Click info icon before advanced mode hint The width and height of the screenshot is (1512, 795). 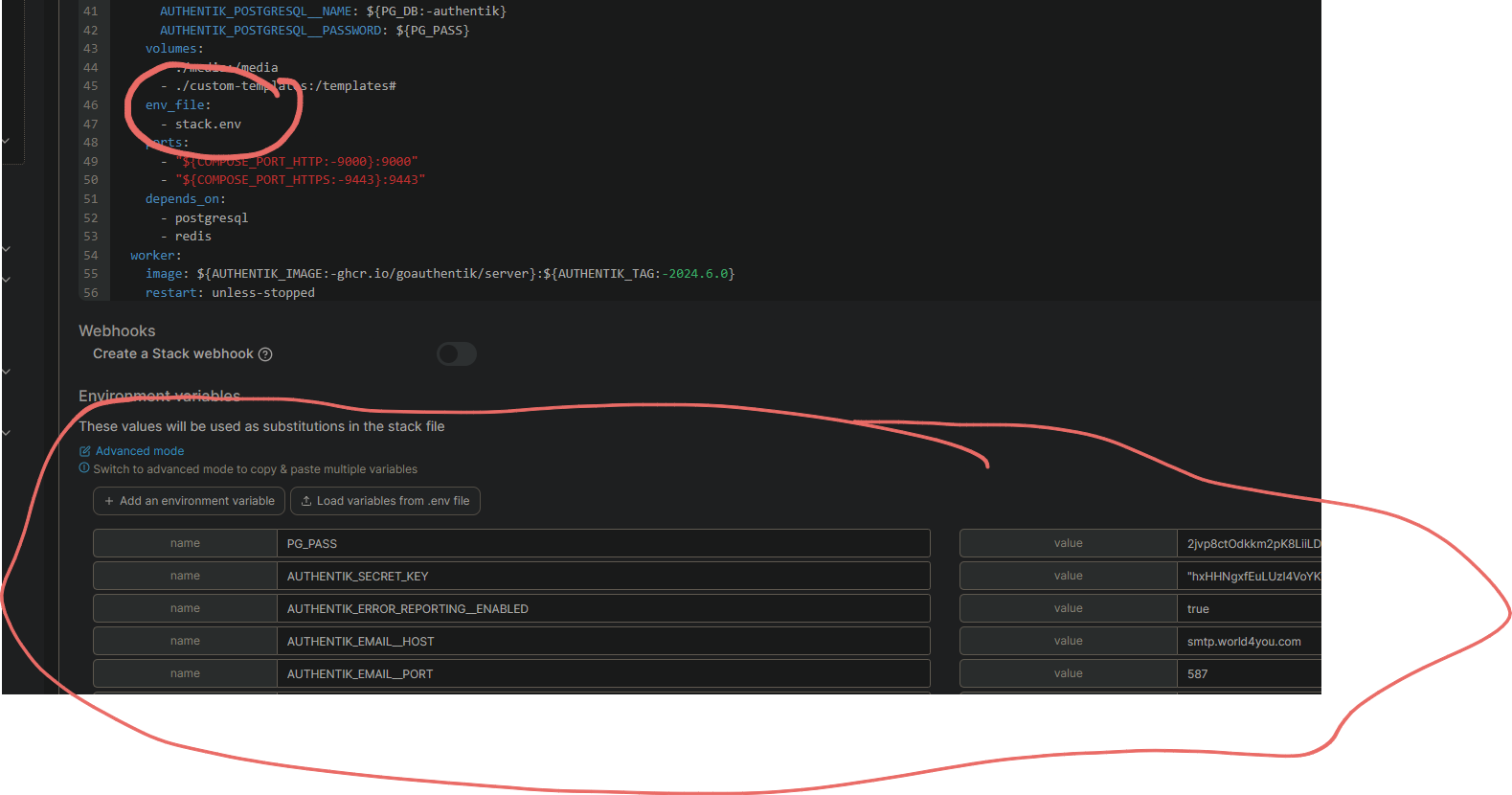click(84, 468)
